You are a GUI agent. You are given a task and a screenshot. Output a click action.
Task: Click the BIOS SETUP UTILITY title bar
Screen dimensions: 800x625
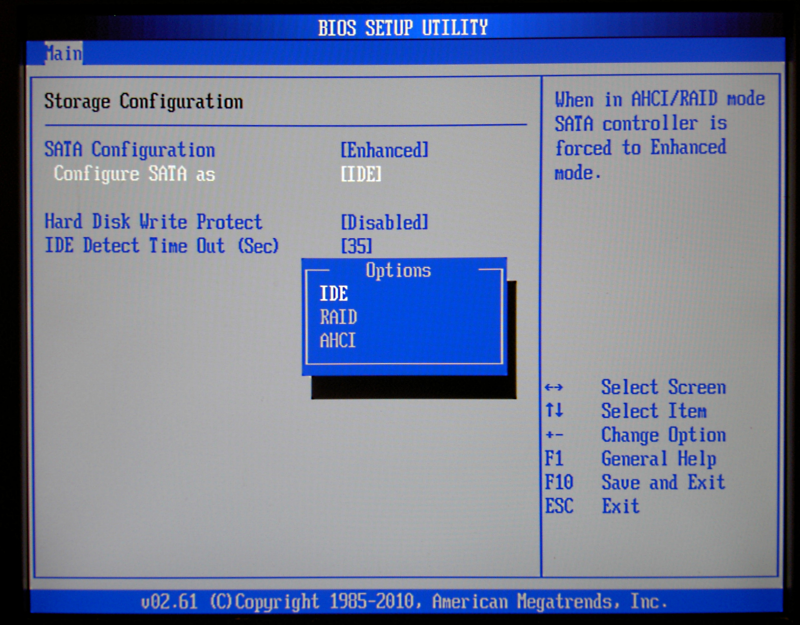tap(400, 26)
